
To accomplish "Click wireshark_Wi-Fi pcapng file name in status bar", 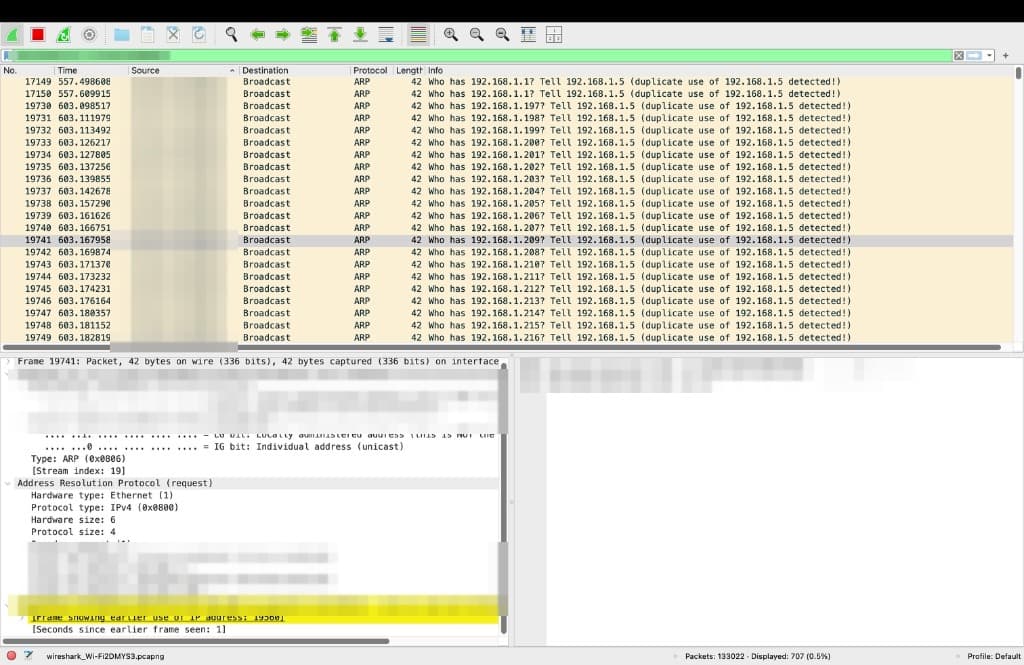I will click(x=105, y=657).
